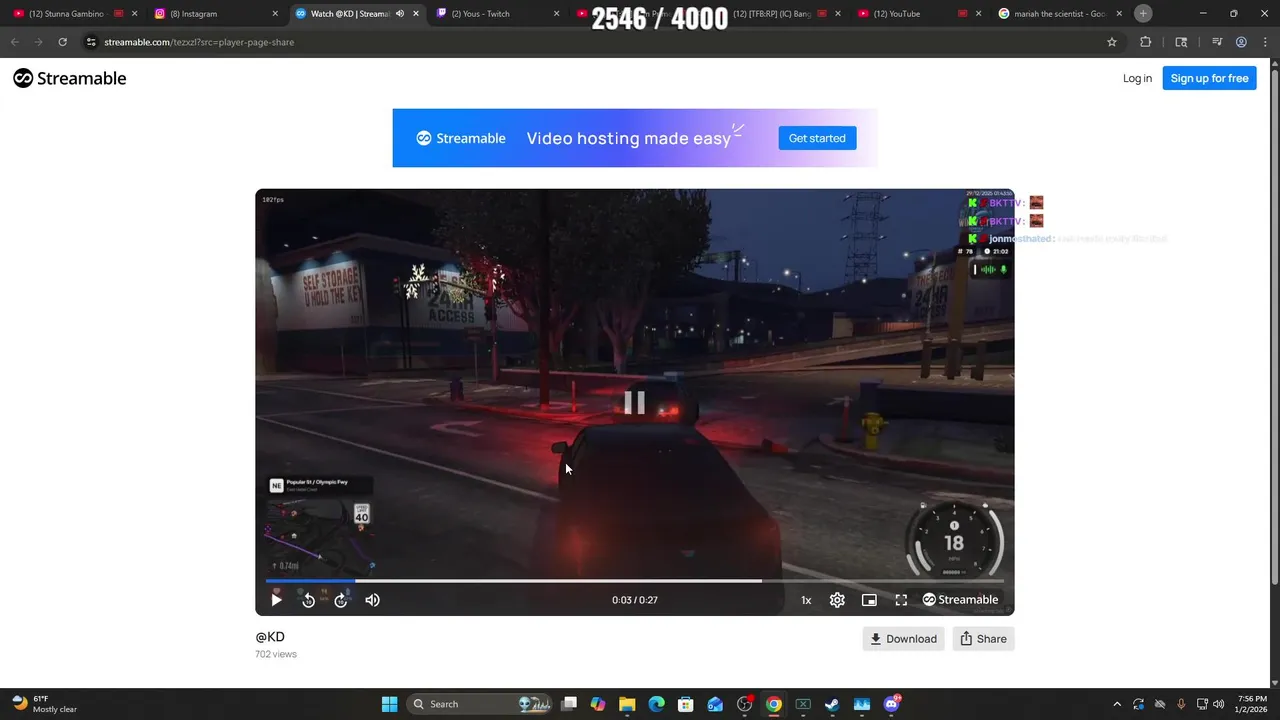
Task: Click the address bar URL
Action: 199,42
